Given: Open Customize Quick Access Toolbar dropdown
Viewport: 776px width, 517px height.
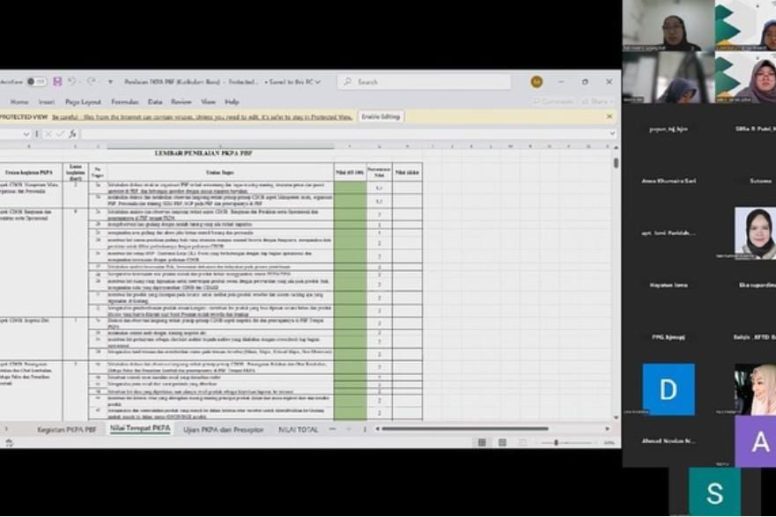Looking at the screenshot, I should pos(110,82).
